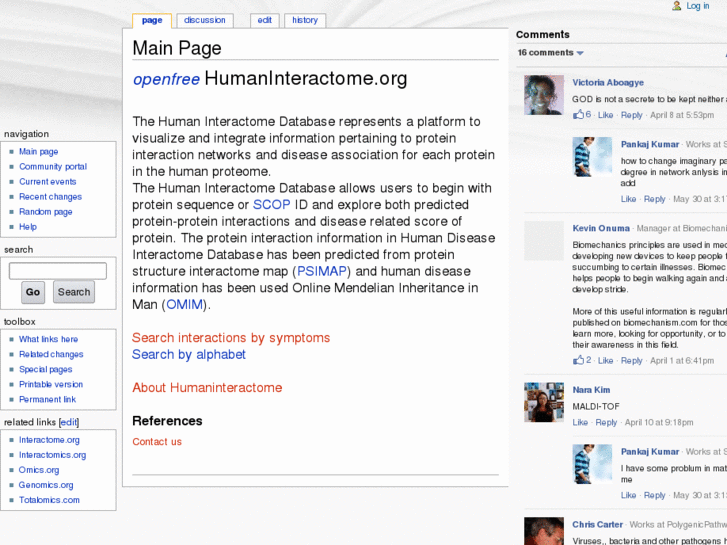The width and height of the screenshot is (727, 545).
Task: Reply to Nara Kim's comment
Action: click(x=606, y=423)
